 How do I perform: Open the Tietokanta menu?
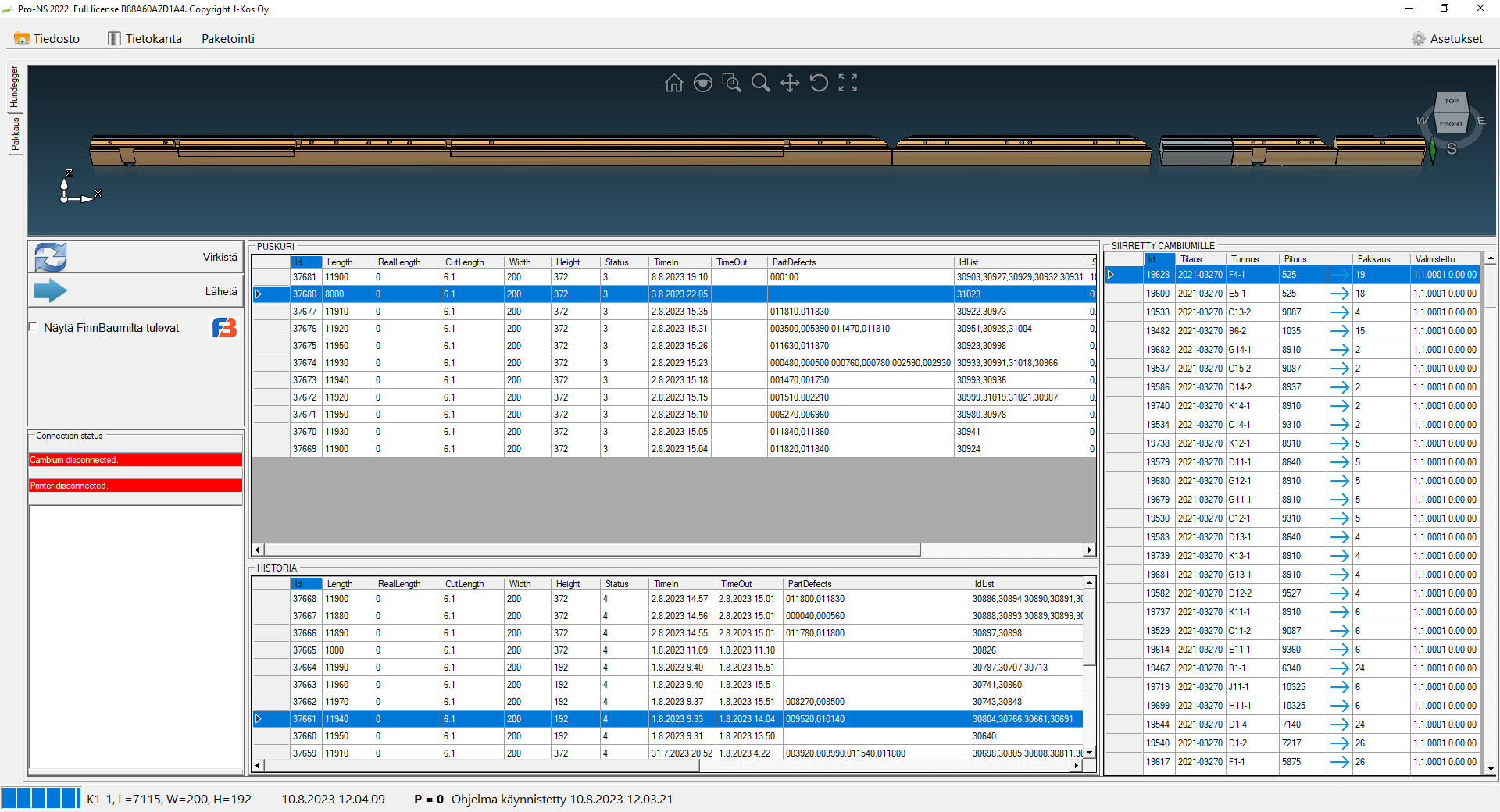tap(145, 38)
